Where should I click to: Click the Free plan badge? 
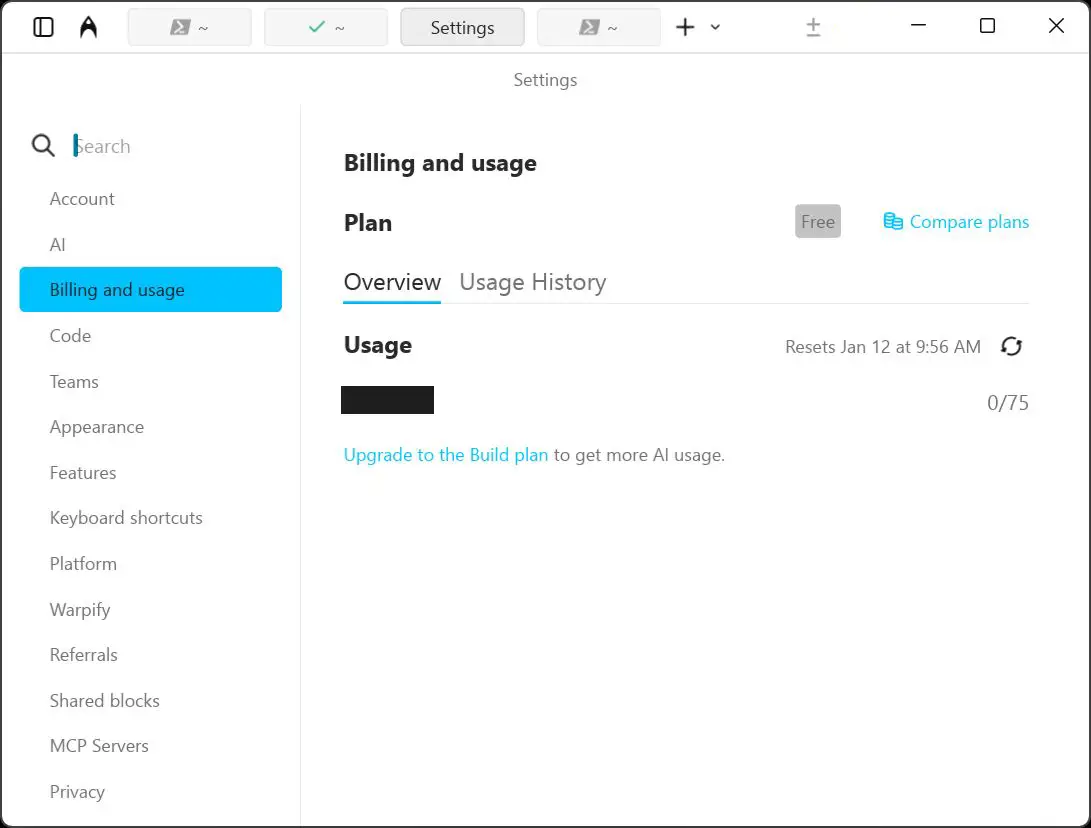coord(817,222)
